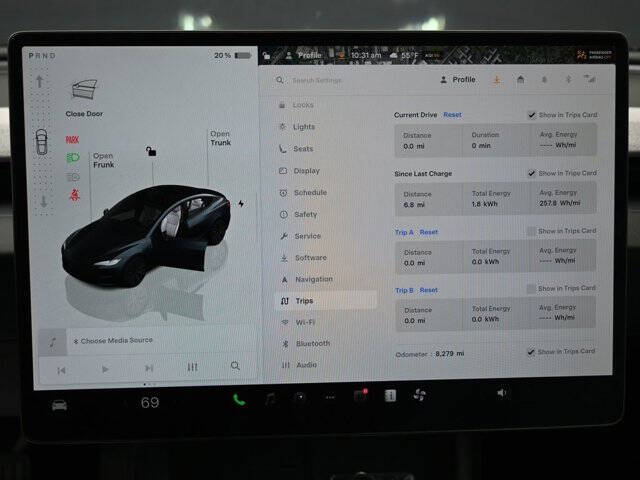Tap Open Trunk
This screenshot has width=640, height=480.
click(220, 138)
